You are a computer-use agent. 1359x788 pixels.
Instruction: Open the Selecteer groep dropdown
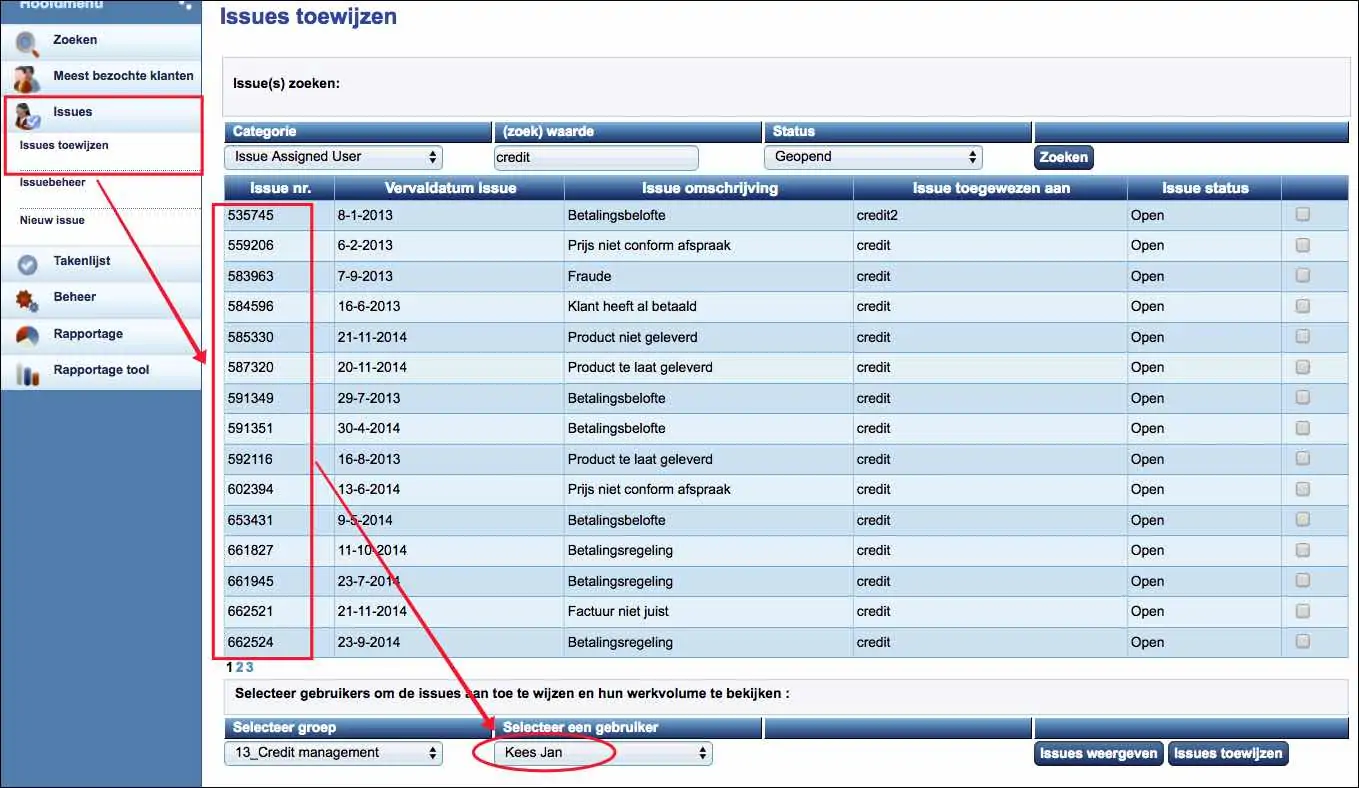[x=333, y=753]
